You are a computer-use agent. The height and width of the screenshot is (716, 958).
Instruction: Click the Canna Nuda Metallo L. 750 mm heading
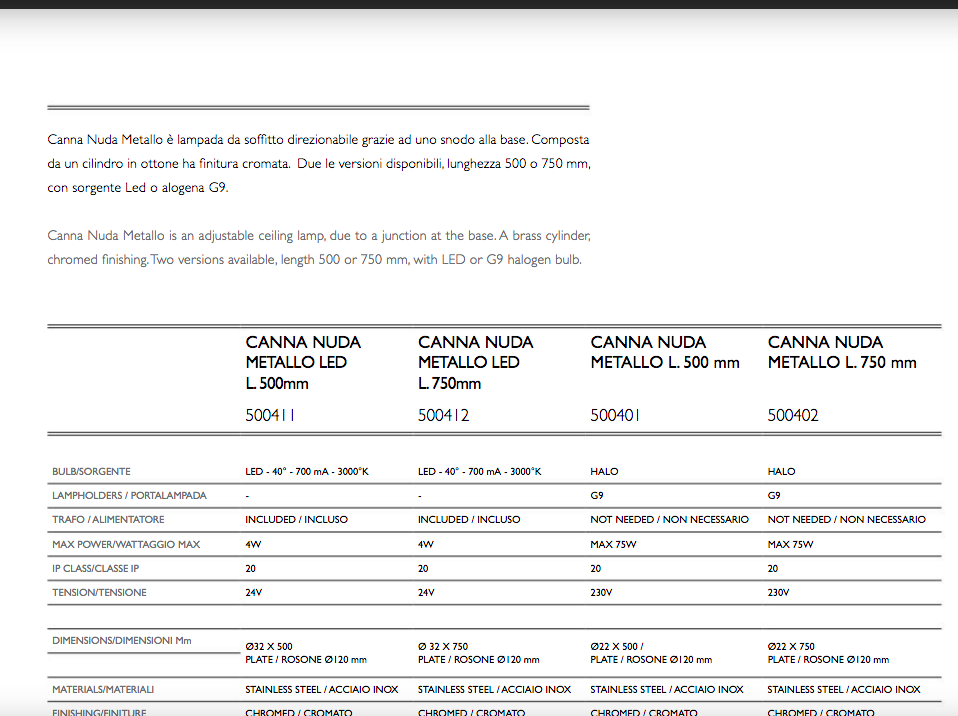click(x=842, y=352)
